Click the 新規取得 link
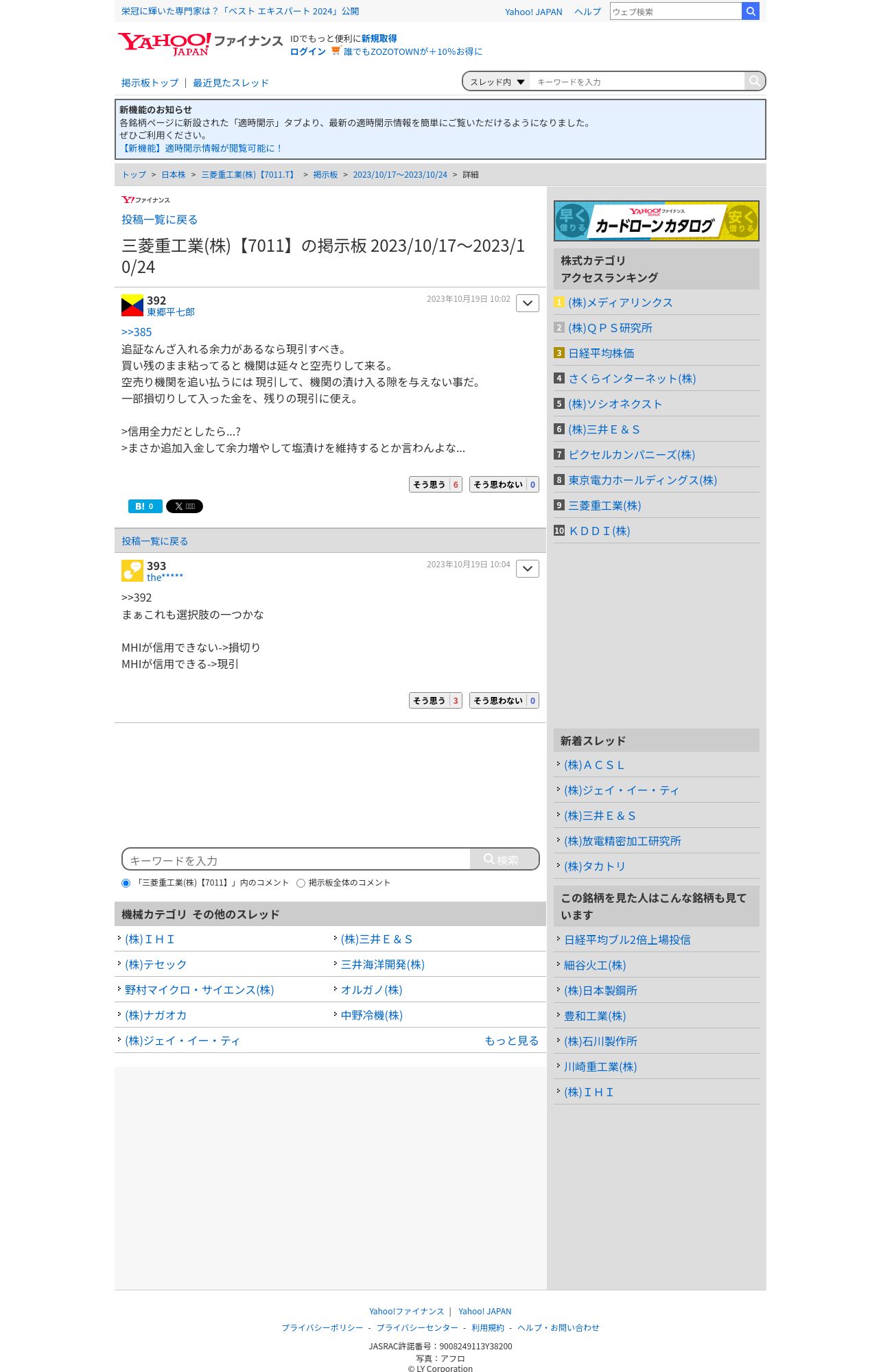 click(379, 38)
